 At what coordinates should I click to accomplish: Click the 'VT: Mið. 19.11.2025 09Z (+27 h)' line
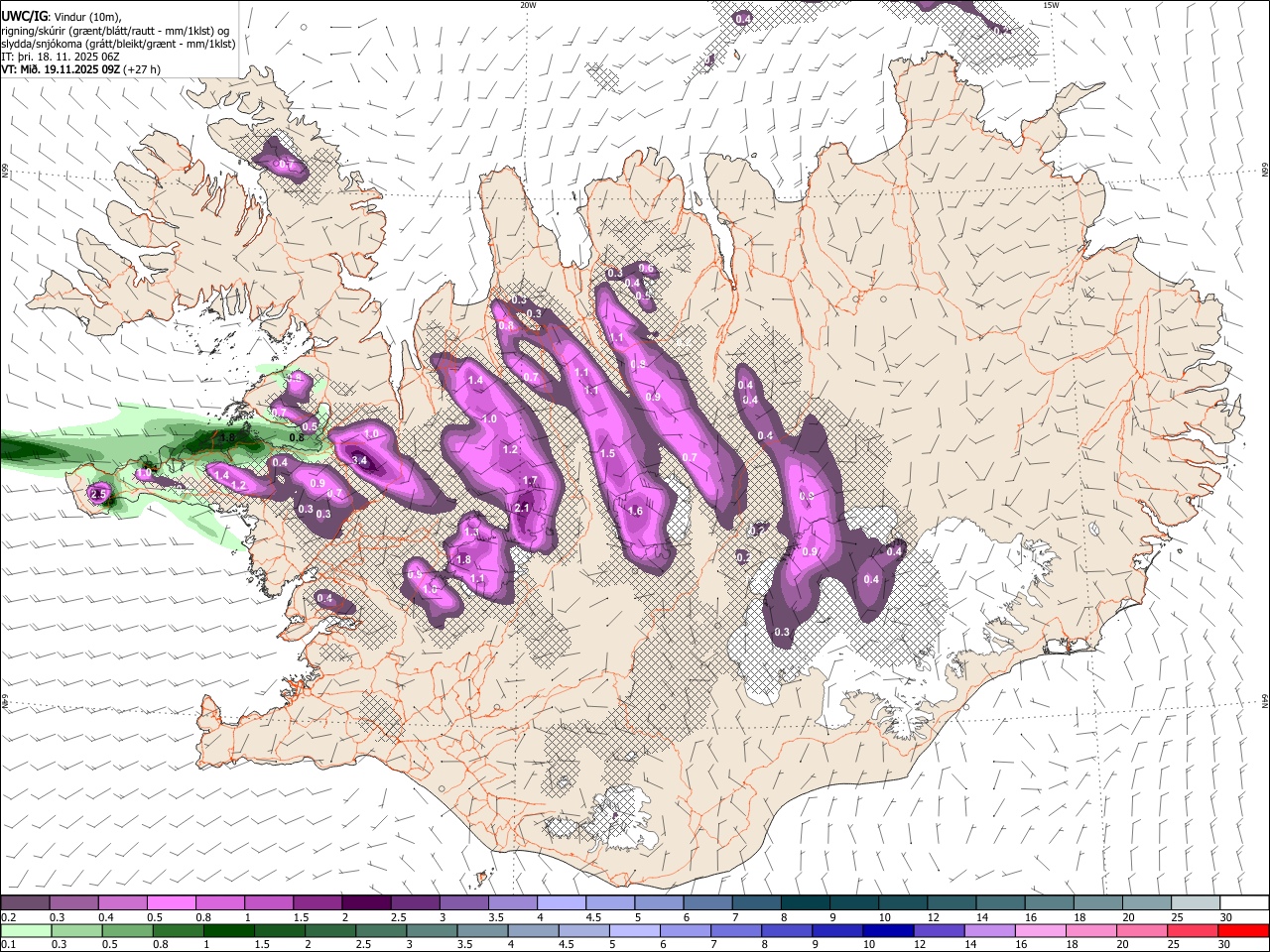coord(80,69)
